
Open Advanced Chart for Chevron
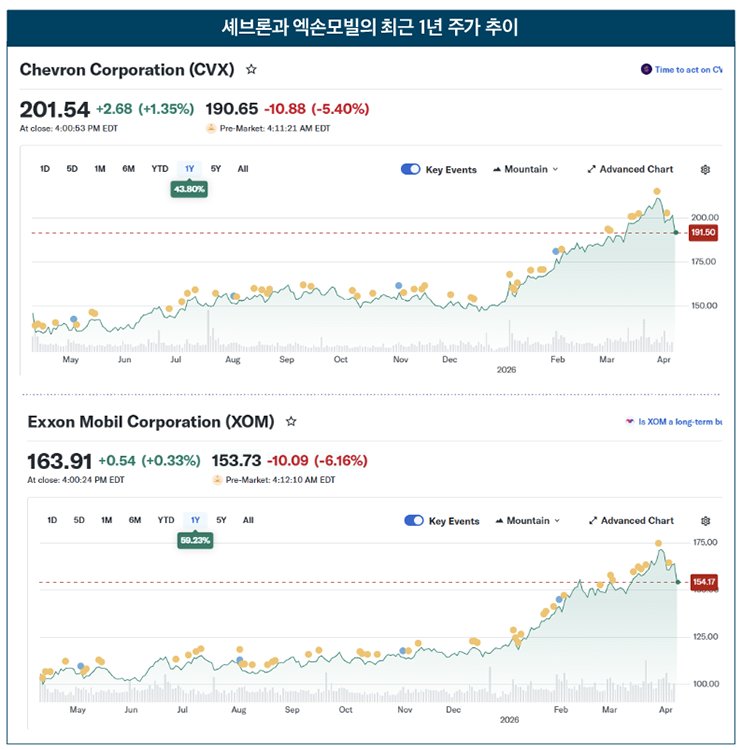(630, 170)
